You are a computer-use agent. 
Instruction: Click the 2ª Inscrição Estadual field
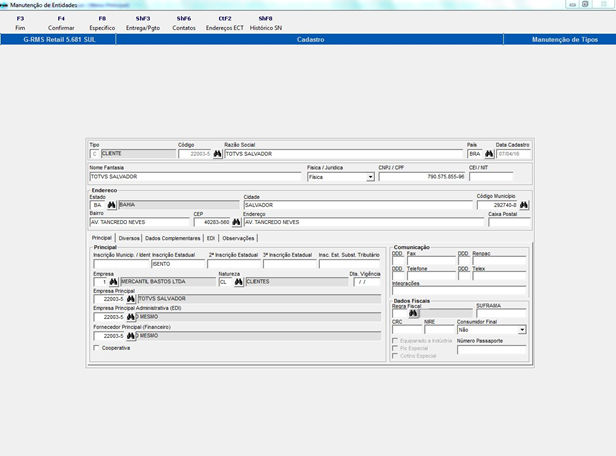point(234,264)
